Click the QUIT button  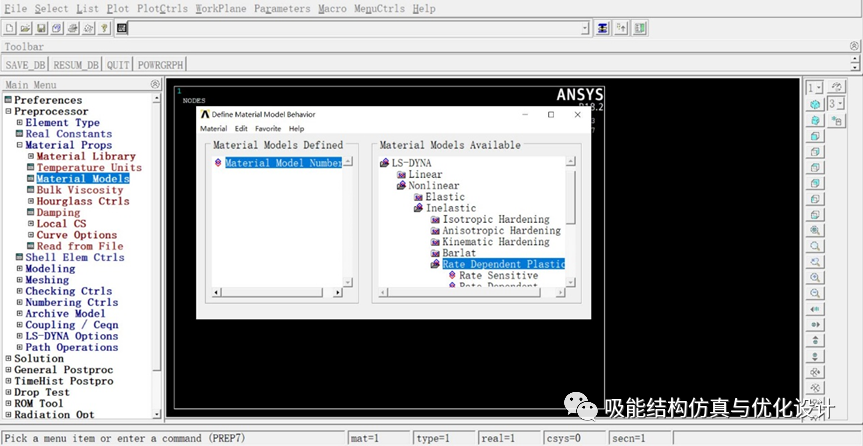pos(118,64)
